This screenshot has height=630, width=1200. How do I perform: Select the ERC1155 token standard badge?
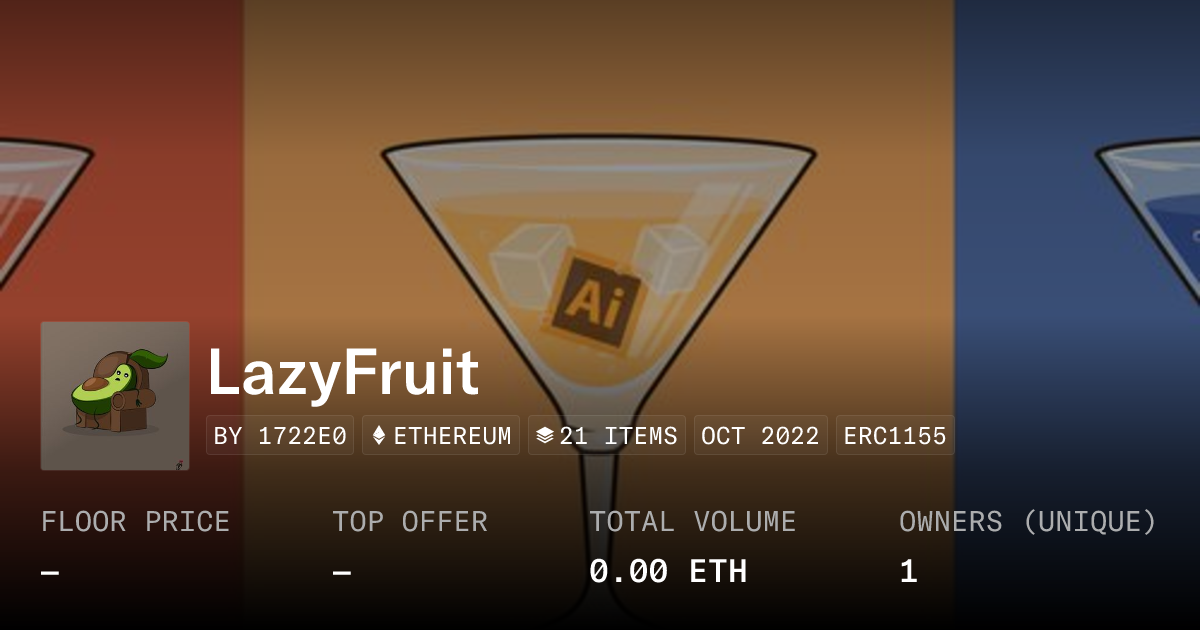click(x=895, y=436)
